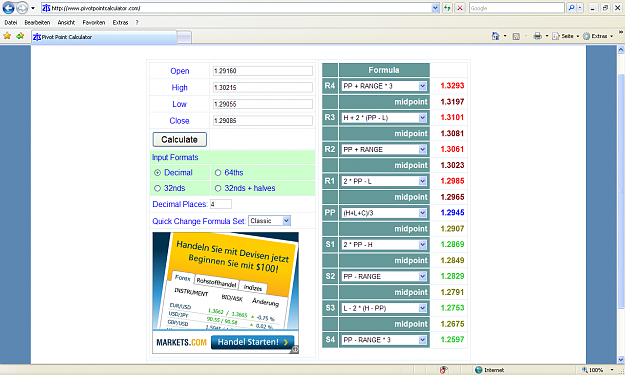Select the 32nds + halves format

click(x=218, y=188)
